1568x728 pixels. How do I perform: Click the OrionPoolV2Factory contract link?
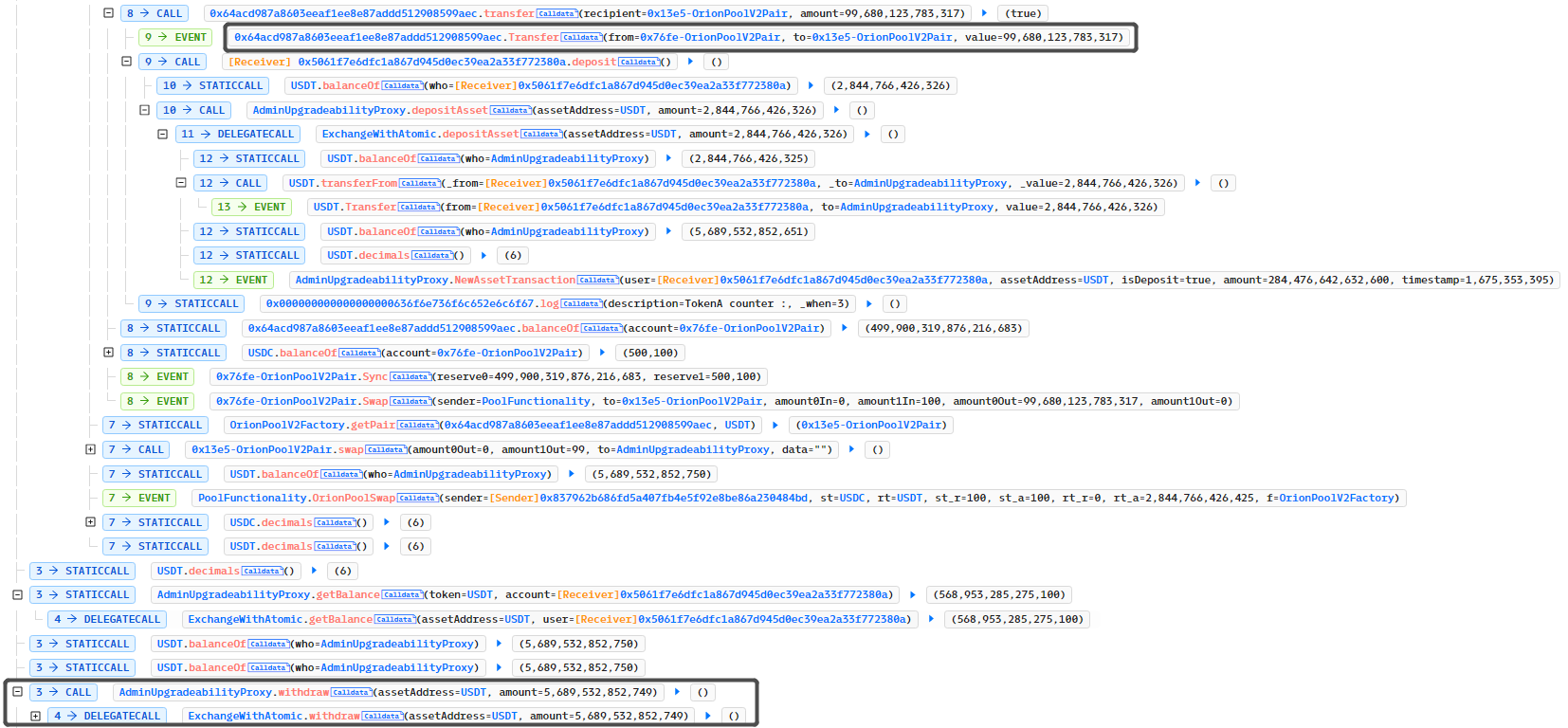(x=288, y=426)
